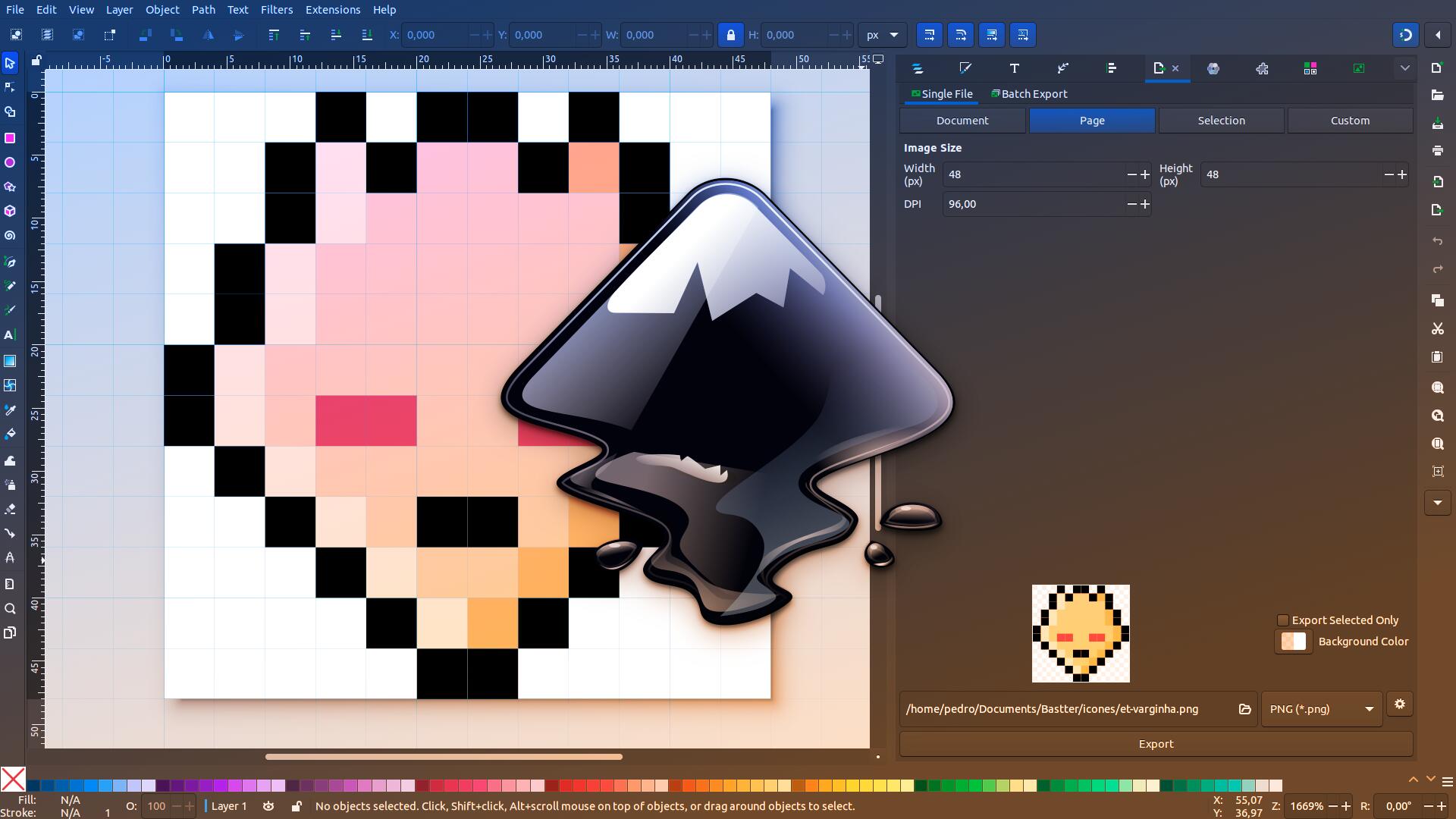Click the Export button
This screenshot has height=819, width=1456.
click(x=1156, y=744)
